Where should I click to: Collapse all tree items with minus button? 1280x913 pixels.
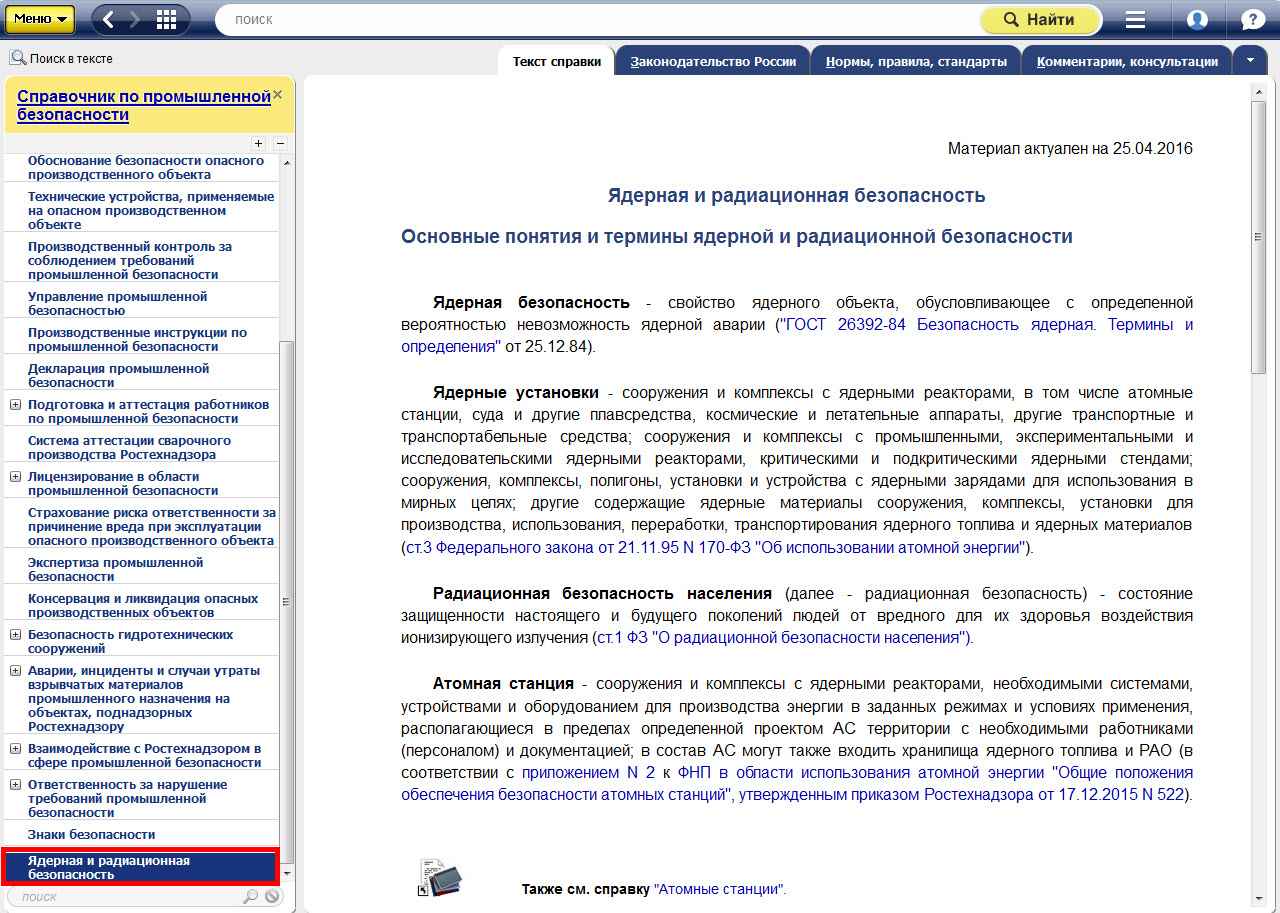click(280, 143)
